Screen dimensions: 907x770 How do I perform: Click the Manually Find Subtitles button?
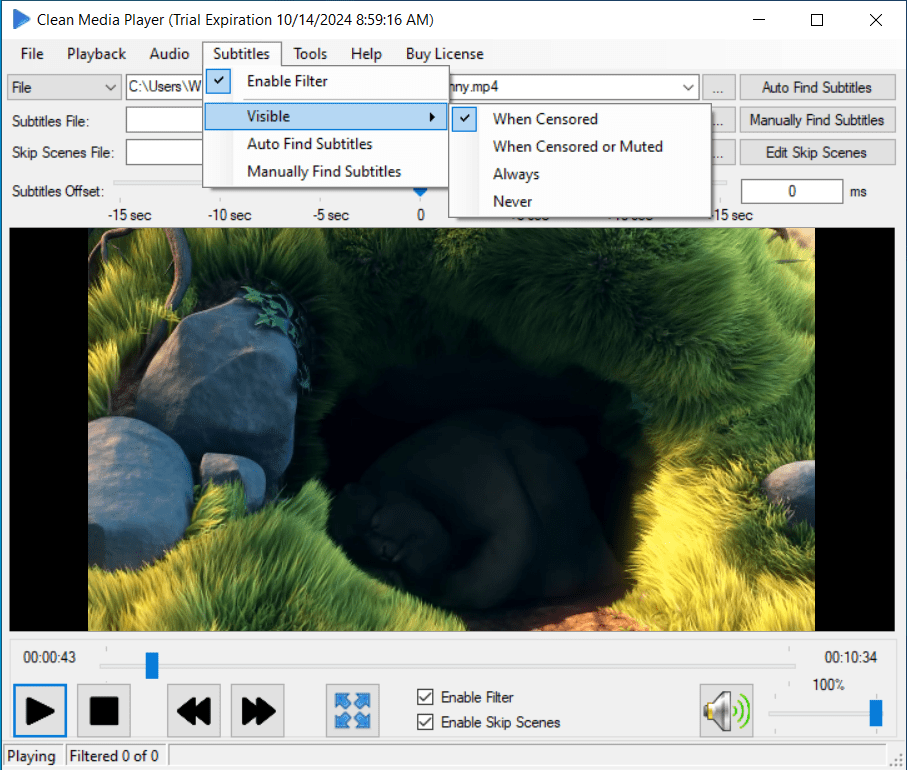tap(817, 120)
